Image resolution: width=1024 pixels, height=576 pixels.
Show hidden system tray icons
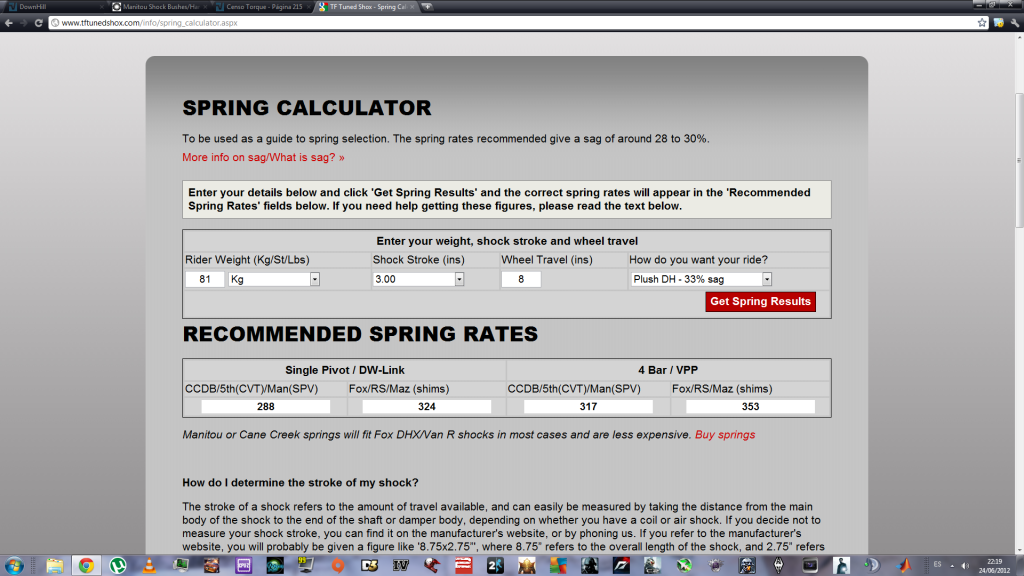[x=952, y=566]
